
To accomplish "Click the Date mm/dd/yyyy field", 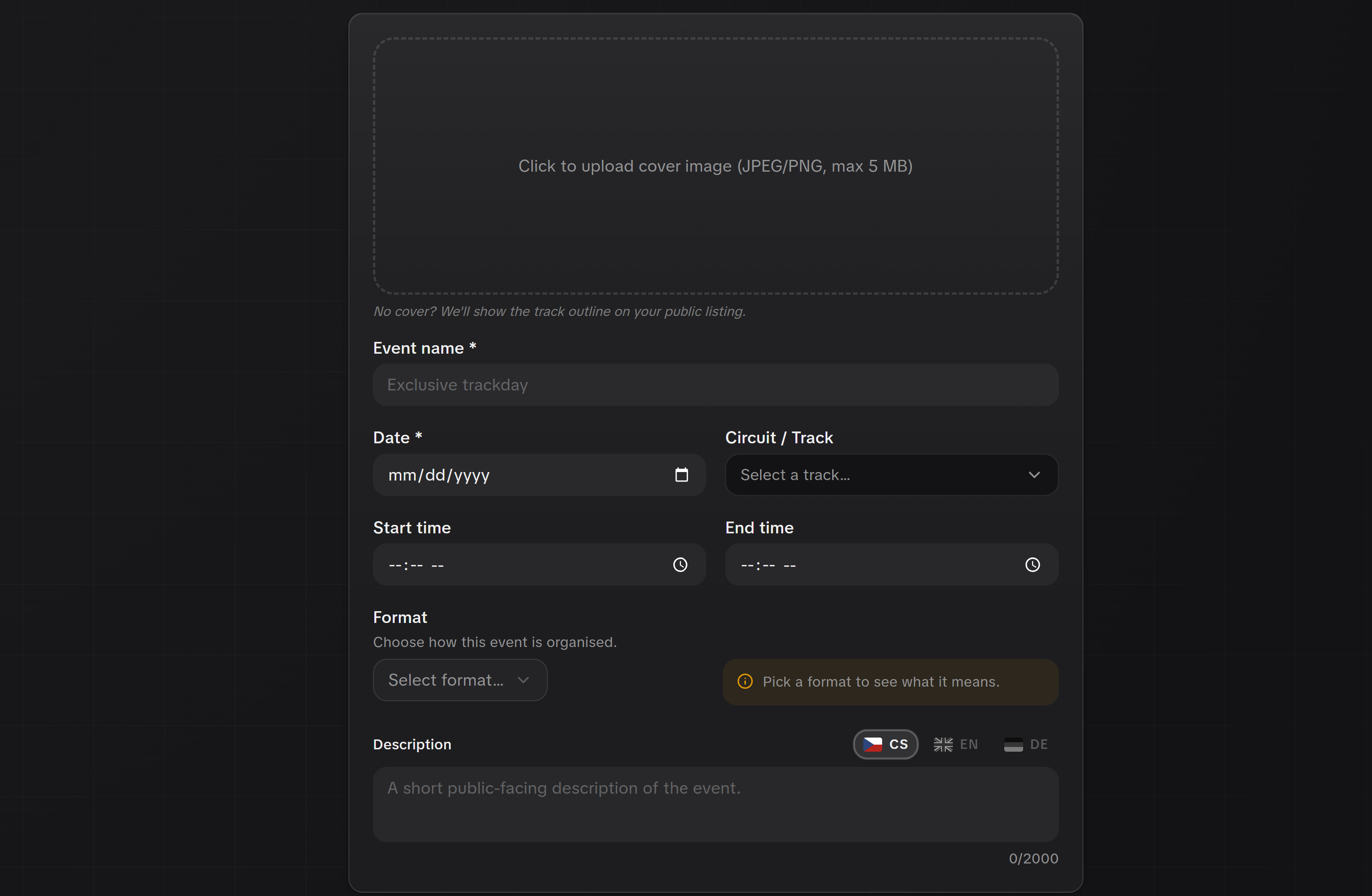I will point(539,474).
